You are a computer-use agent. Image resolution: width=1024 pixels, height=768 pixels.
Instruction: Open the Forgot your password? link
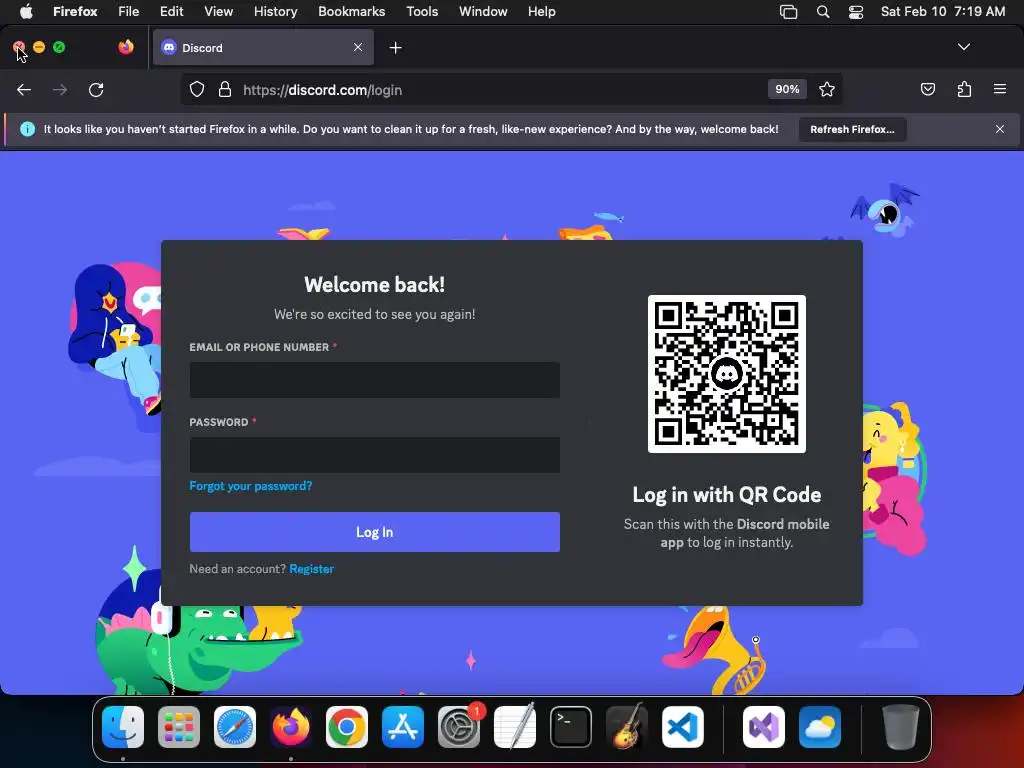click(251, 486)
